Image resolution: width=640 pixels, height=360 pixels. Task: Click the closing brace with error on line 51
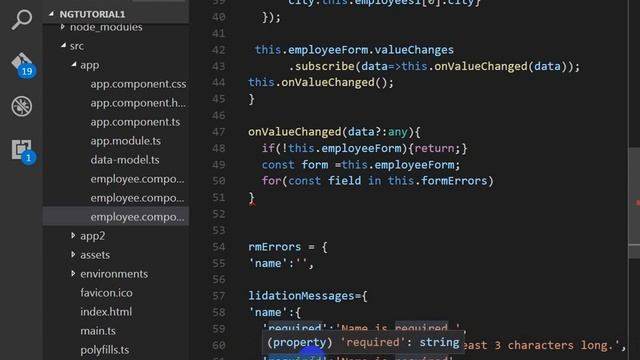pyautogui.click(x=251, y=198)
